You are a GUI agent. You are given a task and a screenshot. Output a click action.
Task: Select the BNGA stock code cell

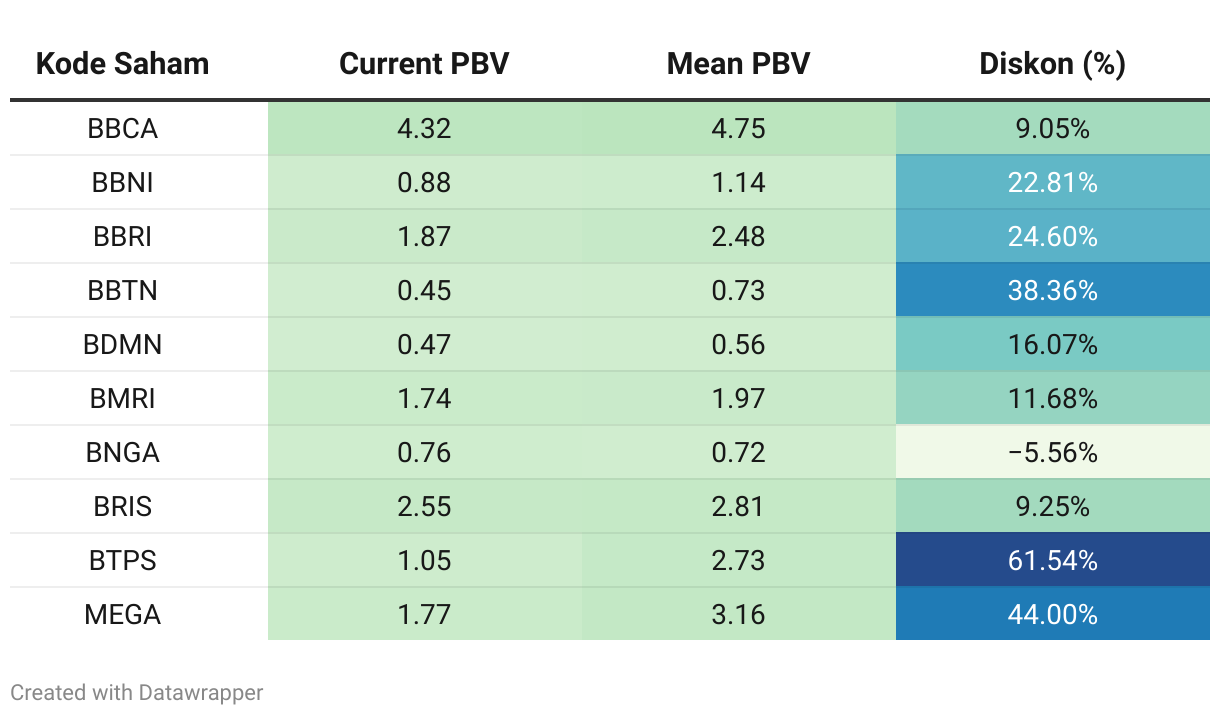pyautogui.click(x=122, y=452)
